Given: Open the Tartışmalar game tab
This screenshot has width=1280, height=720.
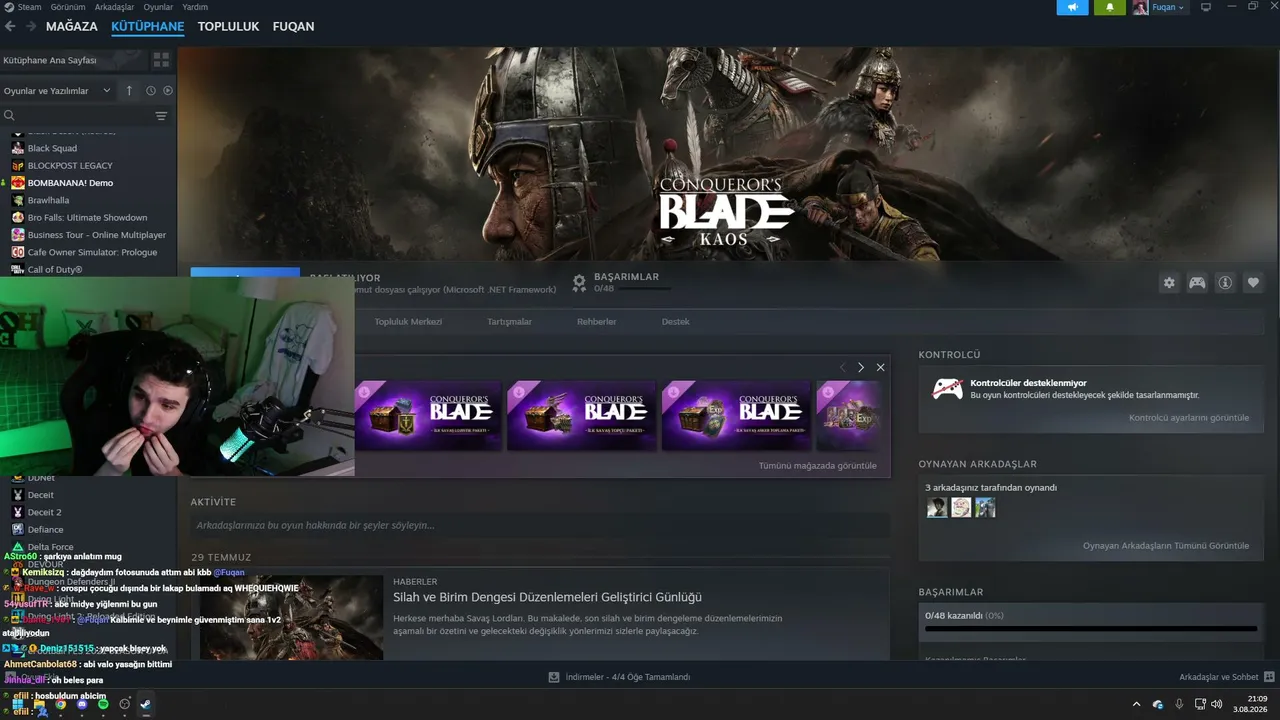Looking at the screenshot, I should coord(509,322).
